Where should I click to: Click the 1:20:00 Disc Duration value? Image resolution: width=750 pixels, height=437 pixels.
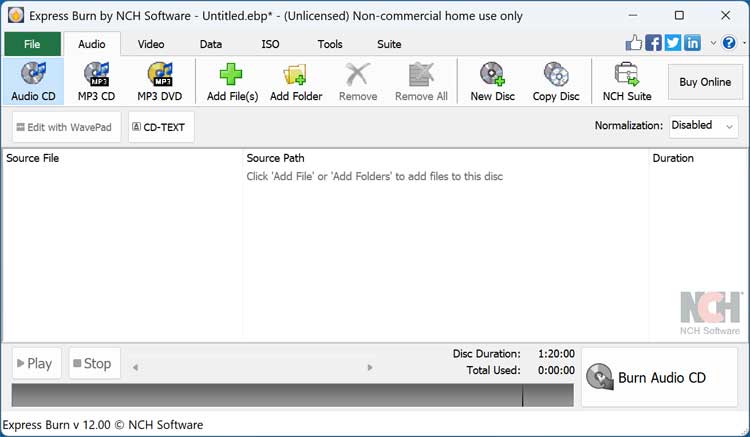(556, 354)
